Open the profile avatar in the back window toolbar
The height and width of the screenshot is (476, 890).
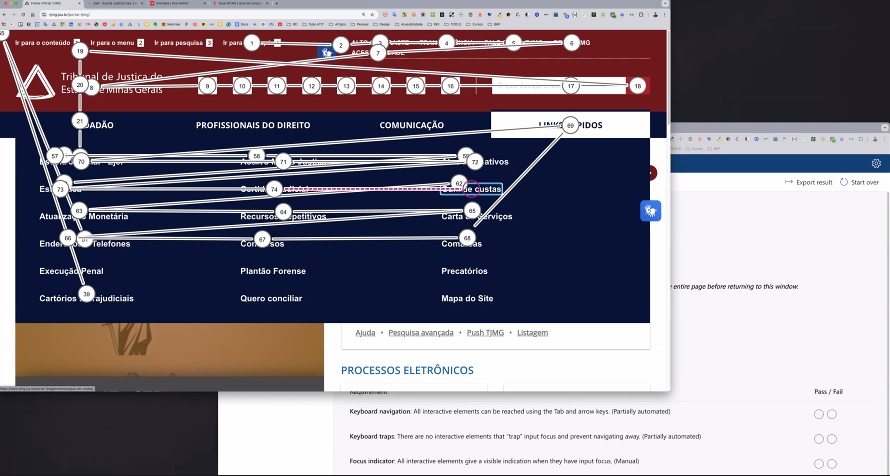(875, 139)
